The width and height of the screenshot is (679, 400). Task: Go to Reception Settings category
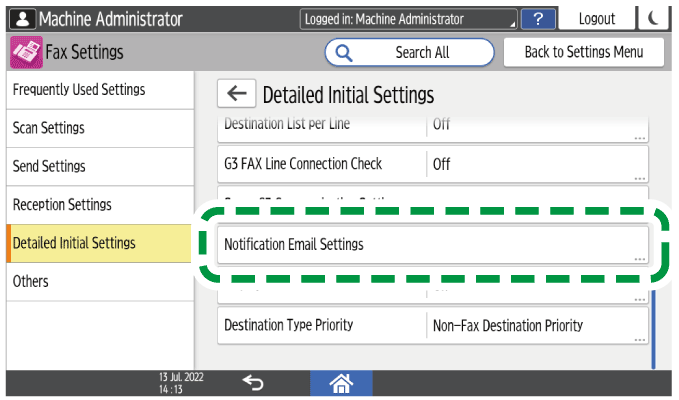(x=98, y=205)
